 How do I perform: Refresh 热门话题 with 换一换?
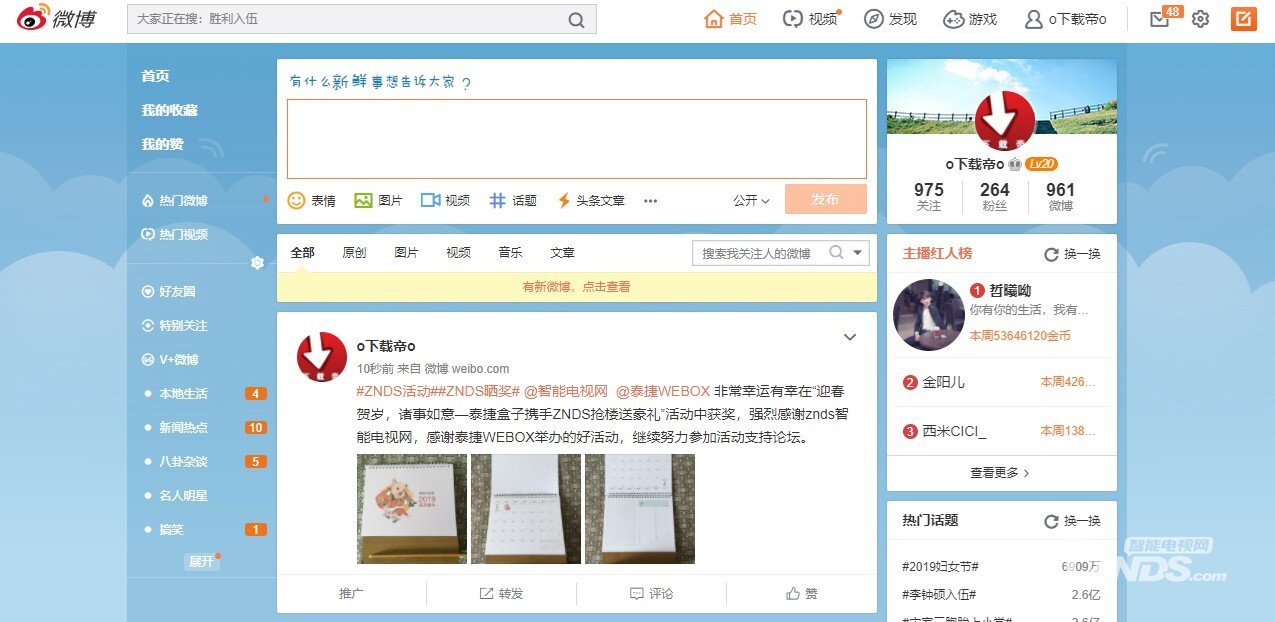(1072, 521)
